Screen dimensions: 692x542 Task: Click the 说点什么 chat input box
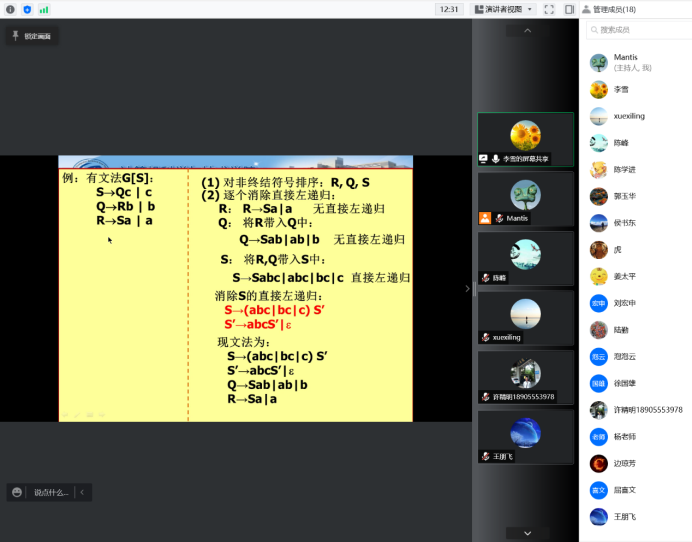[x=52, y=492]
